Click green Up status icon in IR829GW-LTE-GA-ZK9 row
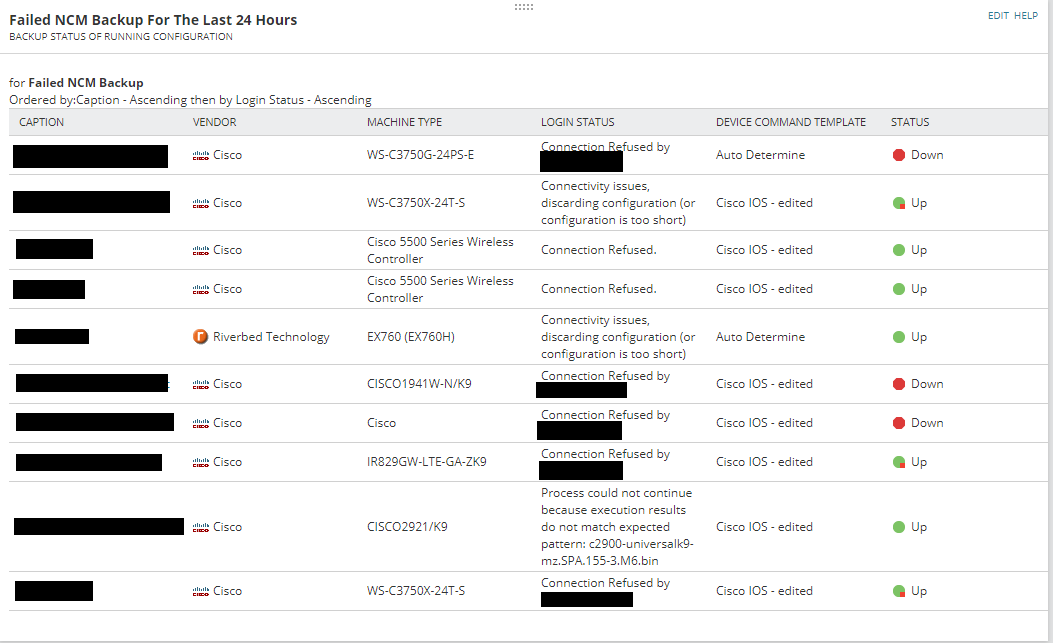 (899, 462)
